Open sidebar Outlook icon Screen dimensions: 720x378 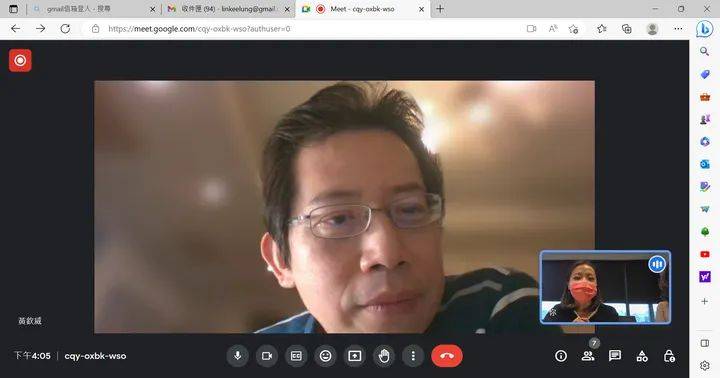click(704, 164)
